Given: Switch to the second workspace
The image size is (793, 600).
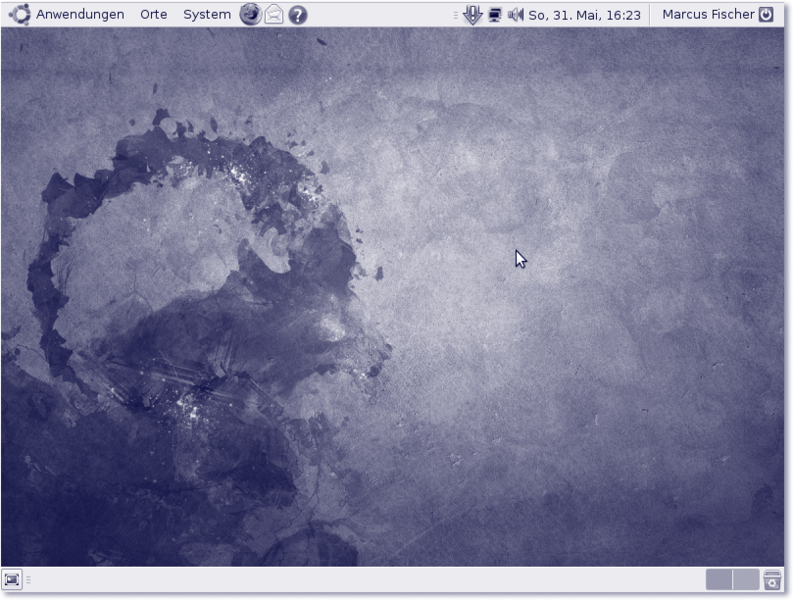Looking at the screenshot, I should 746,580.
